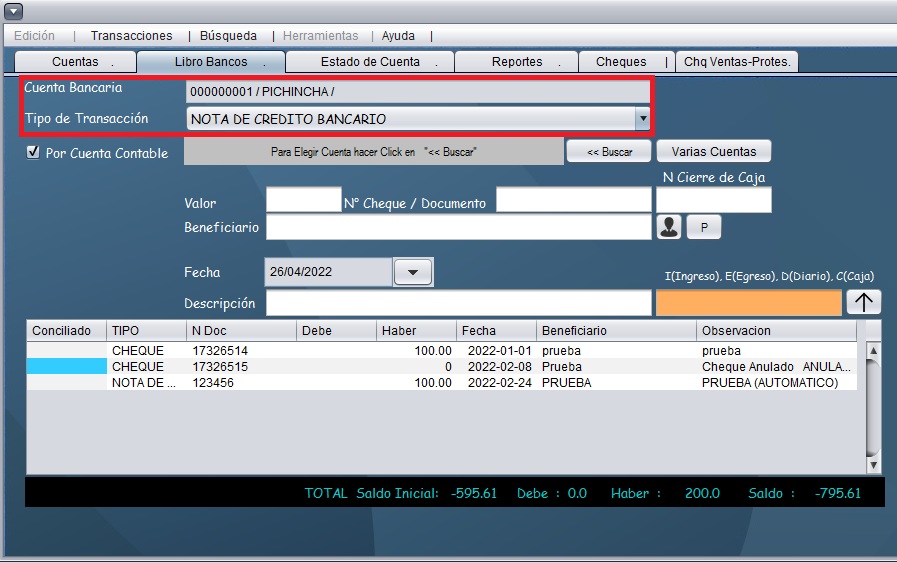Switch to the Estado de Cuenta tab

370,62
